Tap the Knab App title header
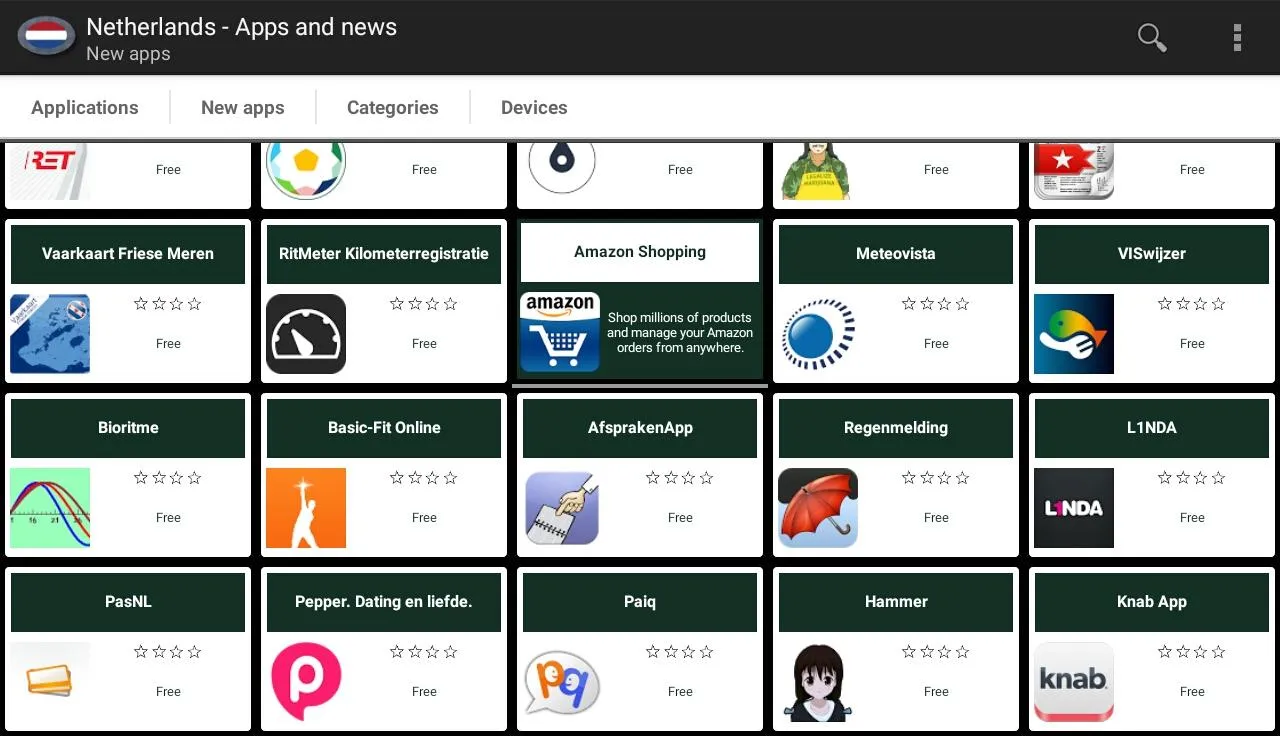Screen dimensions: 1280x736 (x=1152, y=602)
